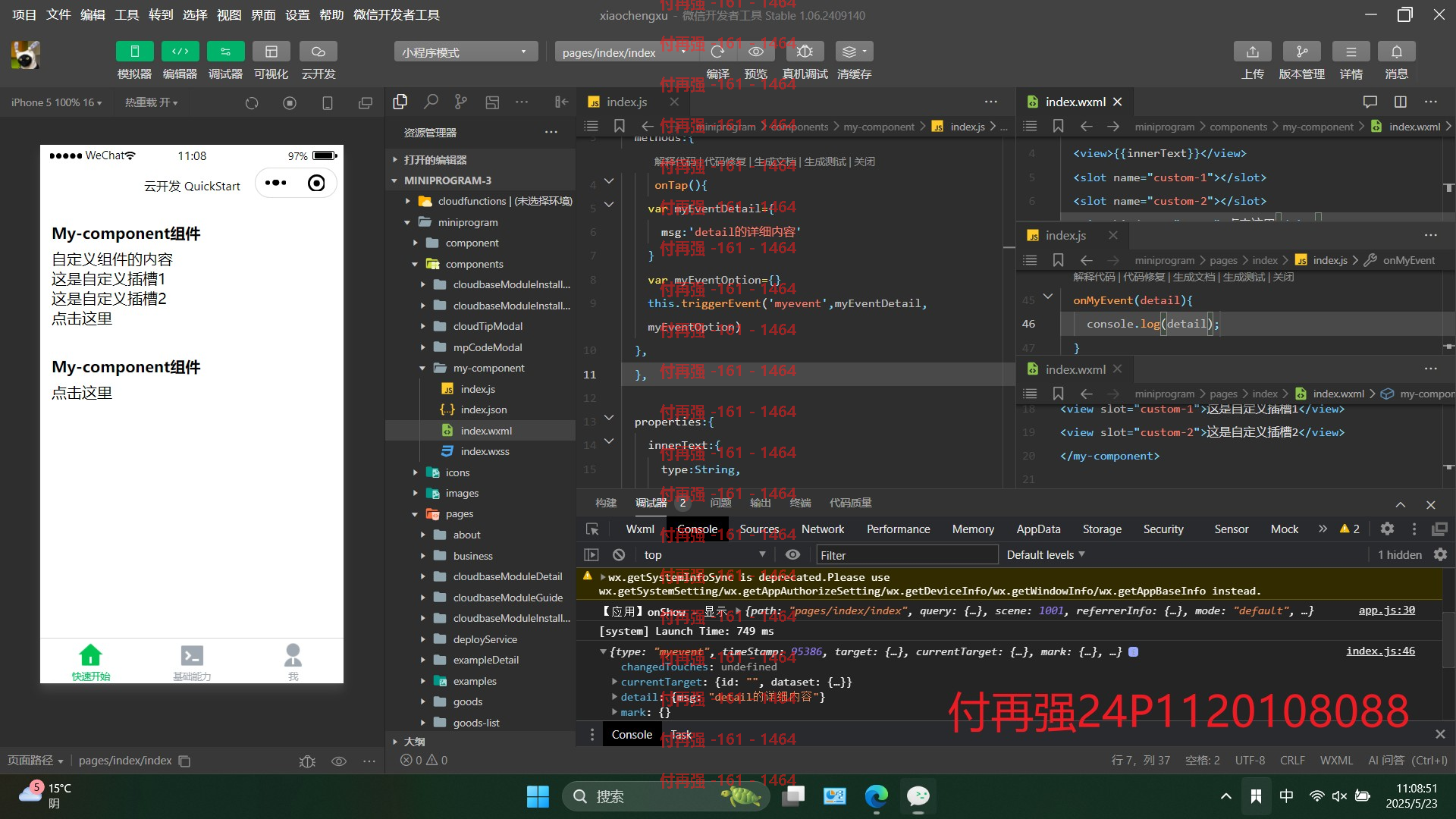
Task: Open the 问题 panel tab
Action: (x=720, y=503)
